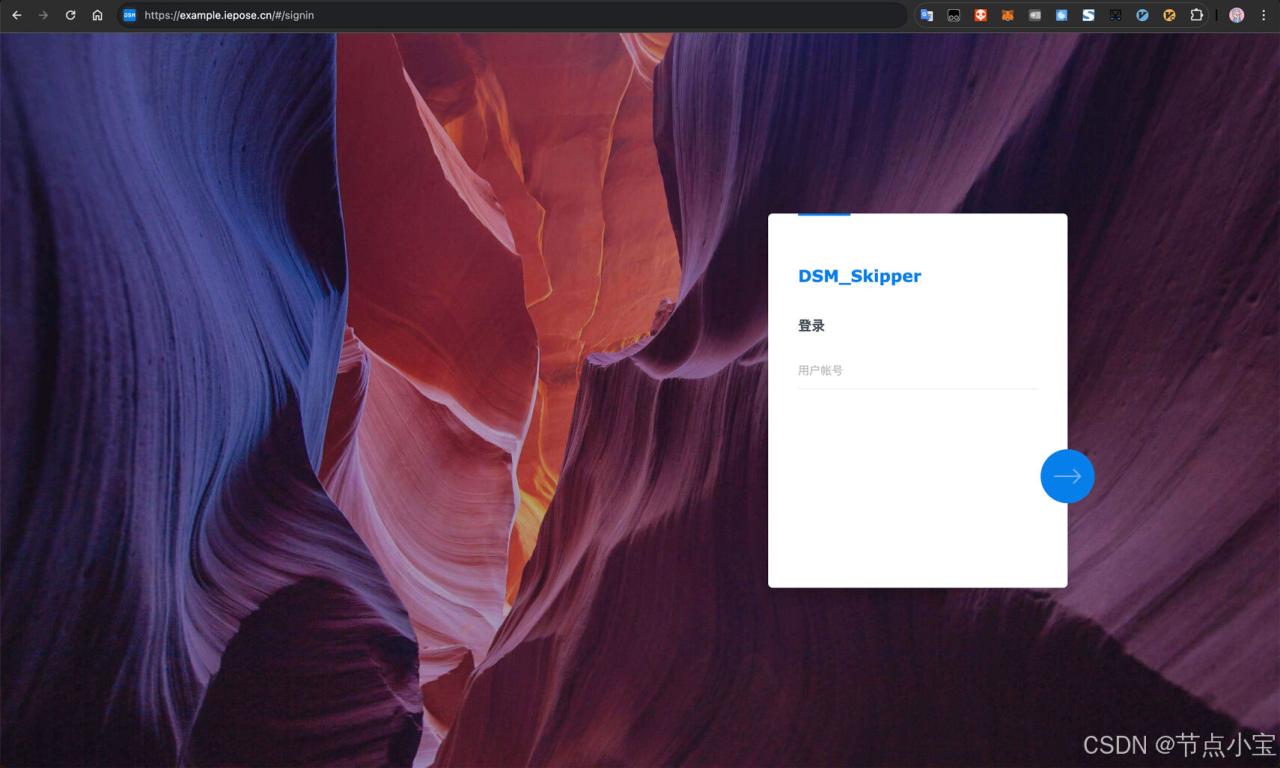Open the Extensions puzzle-piece menu
The width and height of the screenshot is (1280, 768).
[1196, 15]
